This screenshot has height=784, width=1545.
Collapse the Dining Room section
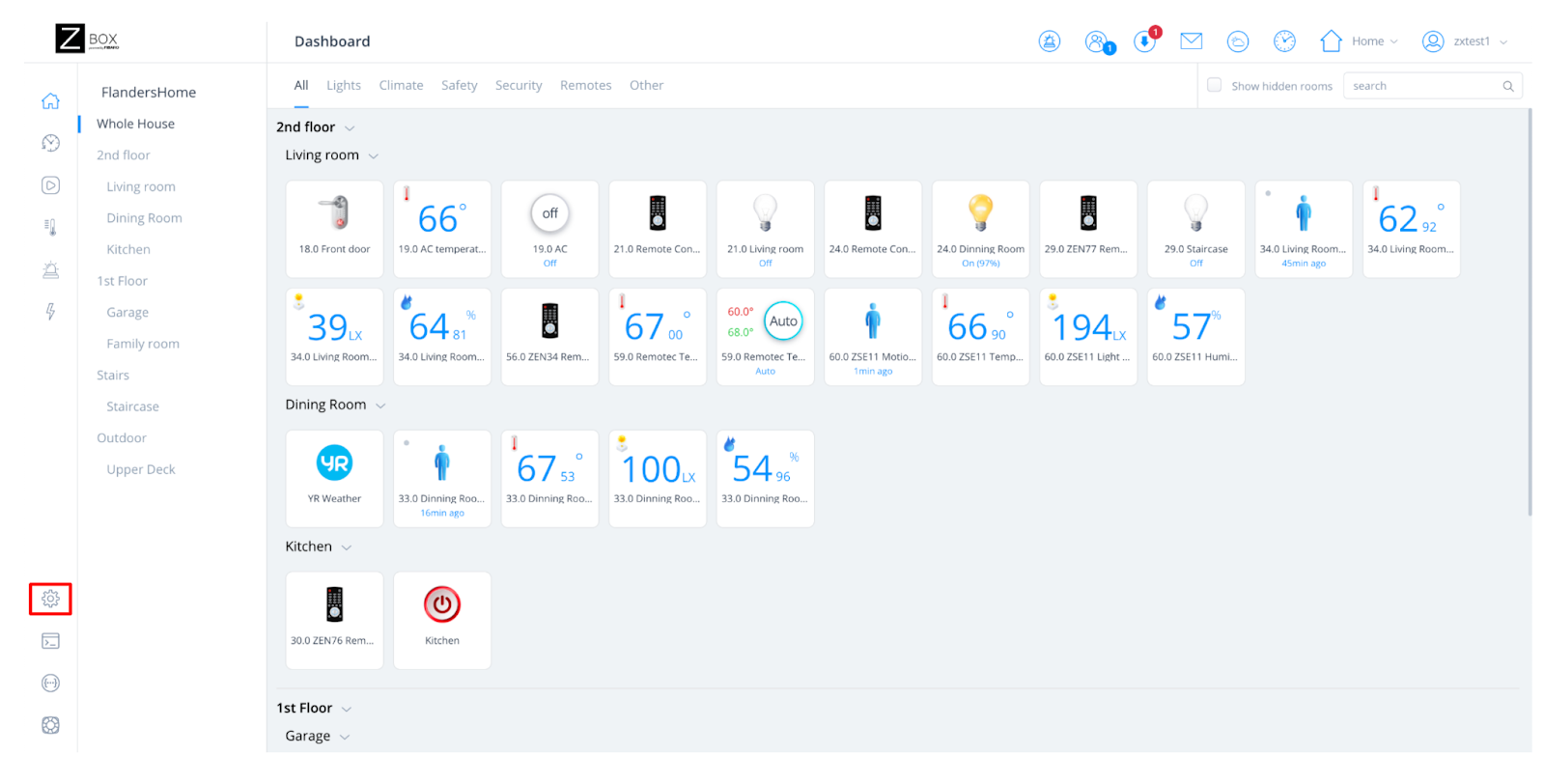pos(380,406)
